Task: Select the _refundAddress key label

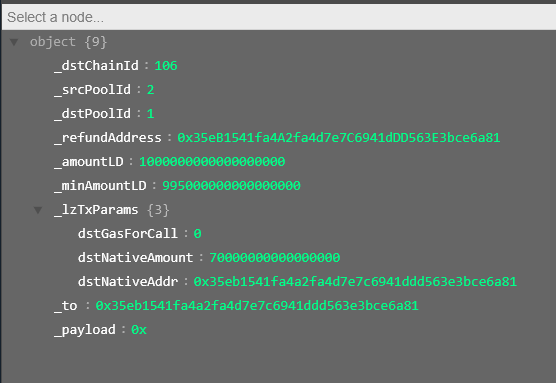Action: click(108, 138)
